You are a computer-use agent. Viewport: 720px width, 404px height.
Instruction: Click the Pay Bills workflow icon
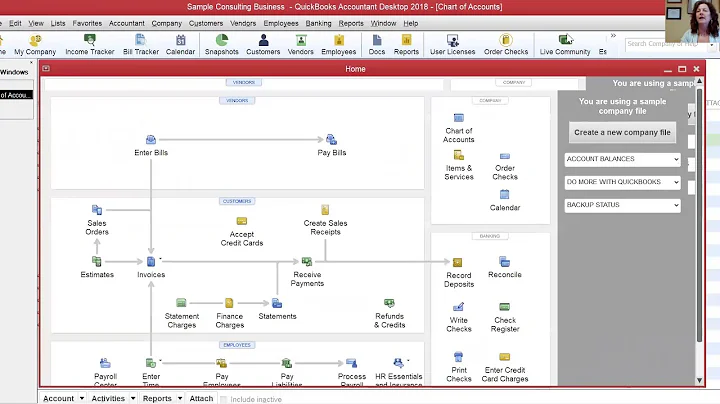pos(332,145)
